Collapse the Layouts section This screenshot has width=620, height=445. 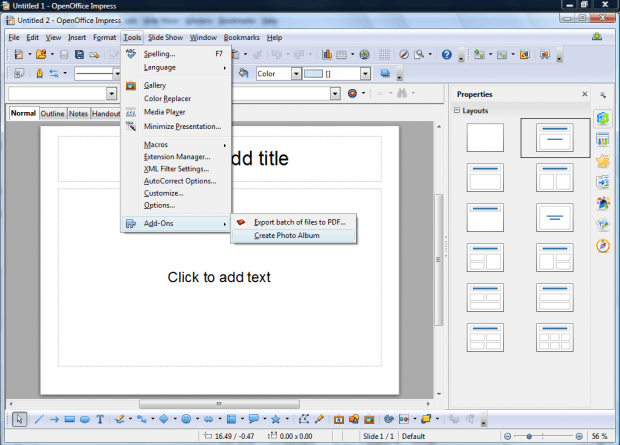pos(457,110)
